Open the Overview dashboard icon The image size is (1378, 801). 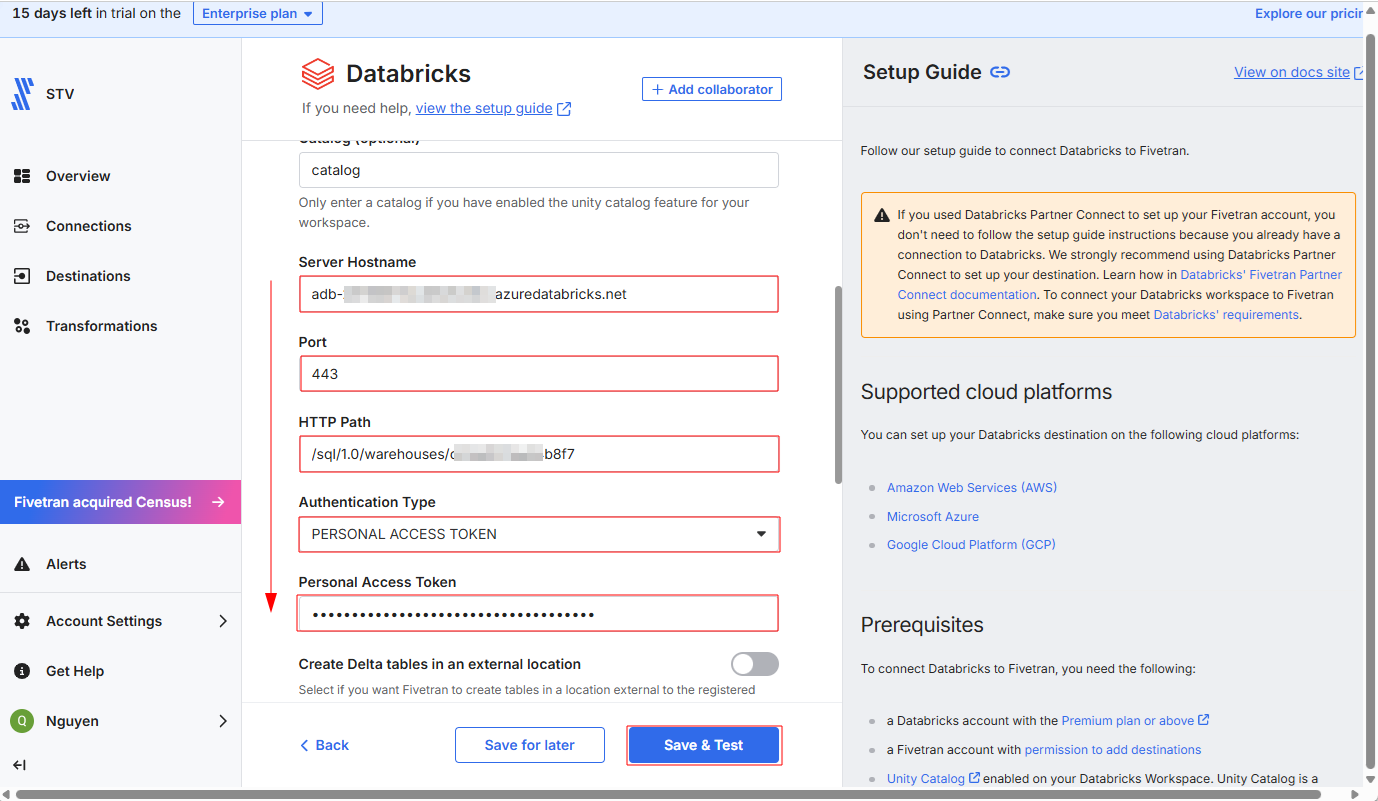[x=22, y=176]
